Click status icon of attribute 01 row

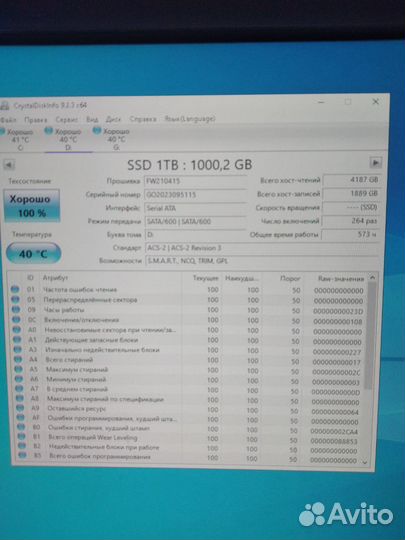(x=15, y=289)
